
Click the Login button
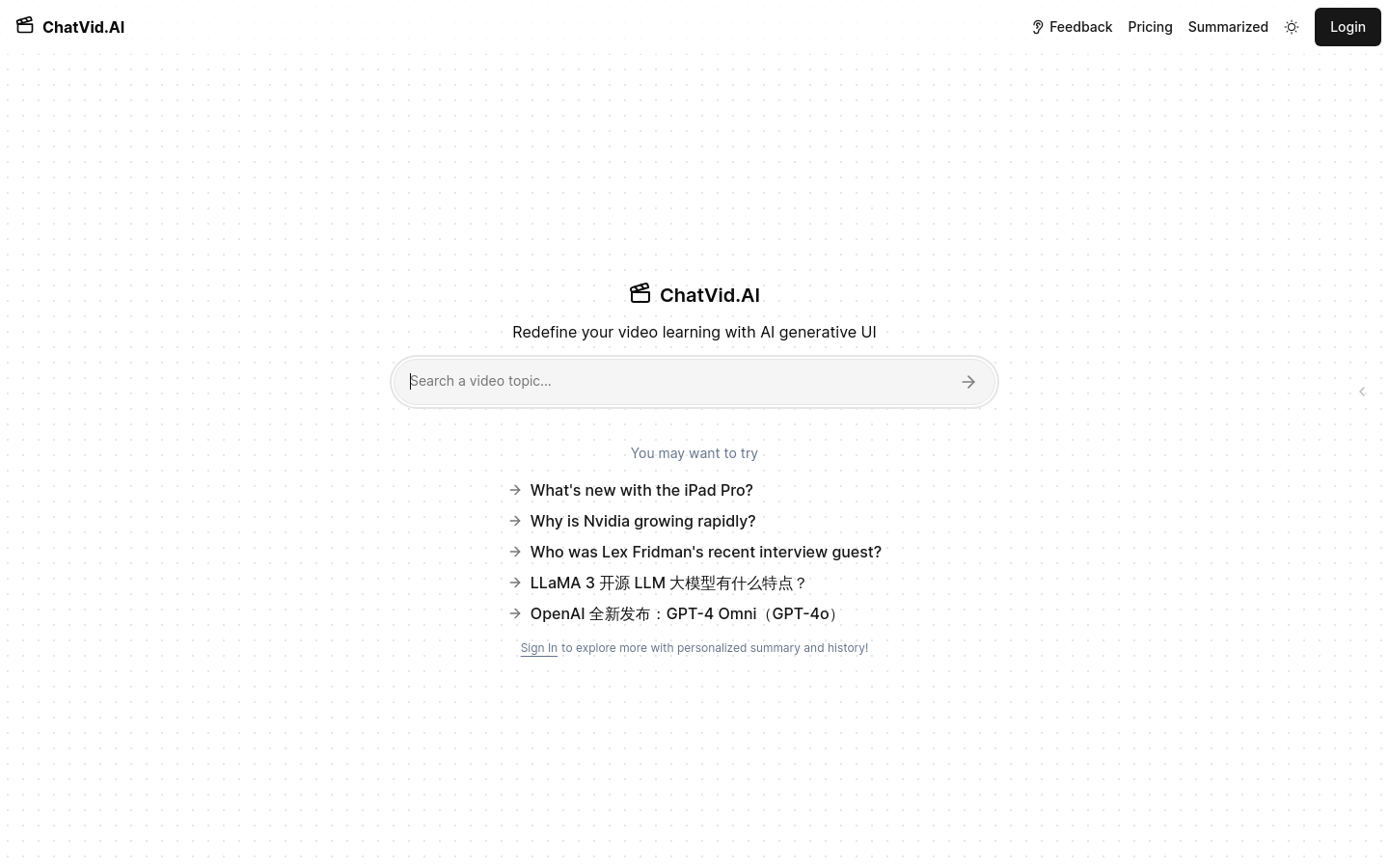point(1348,27)
